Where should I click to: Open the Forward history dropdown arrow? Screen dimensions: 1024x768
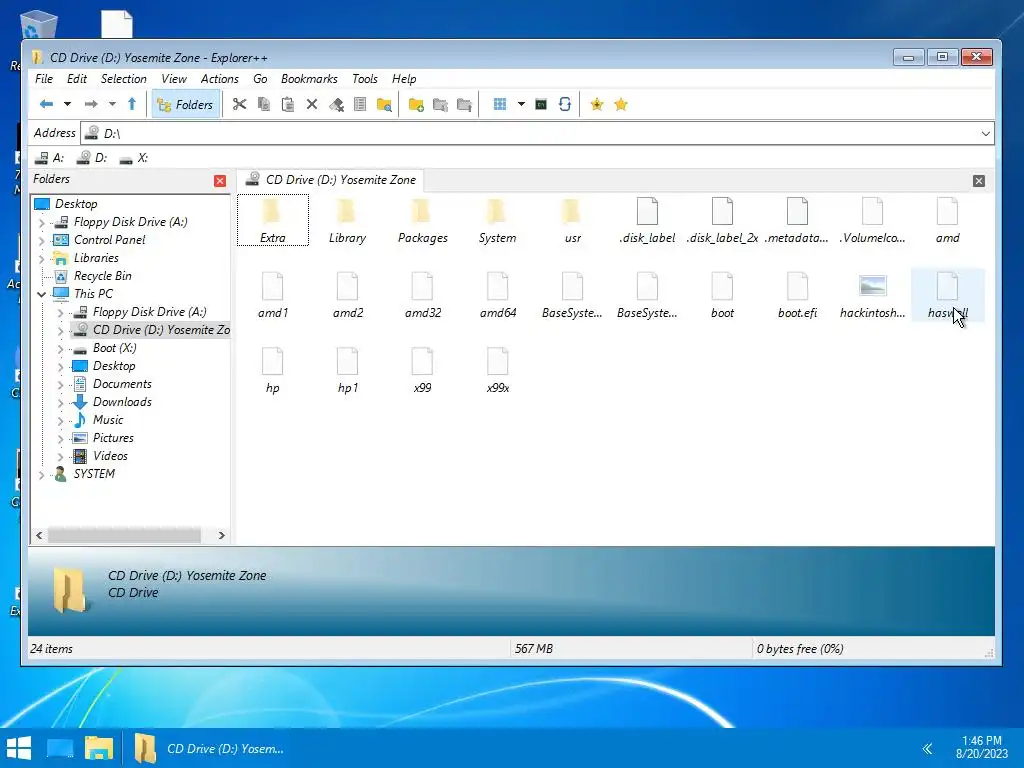click(112, 104)
